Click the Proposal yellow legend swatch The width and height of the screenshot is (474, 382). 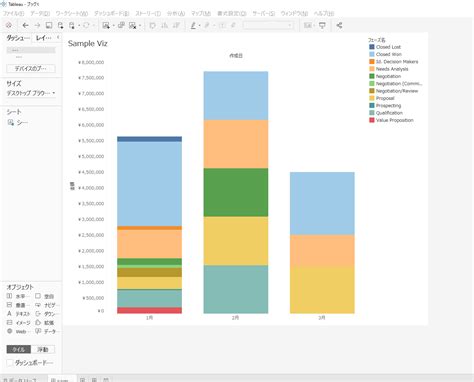pos(372,98)
